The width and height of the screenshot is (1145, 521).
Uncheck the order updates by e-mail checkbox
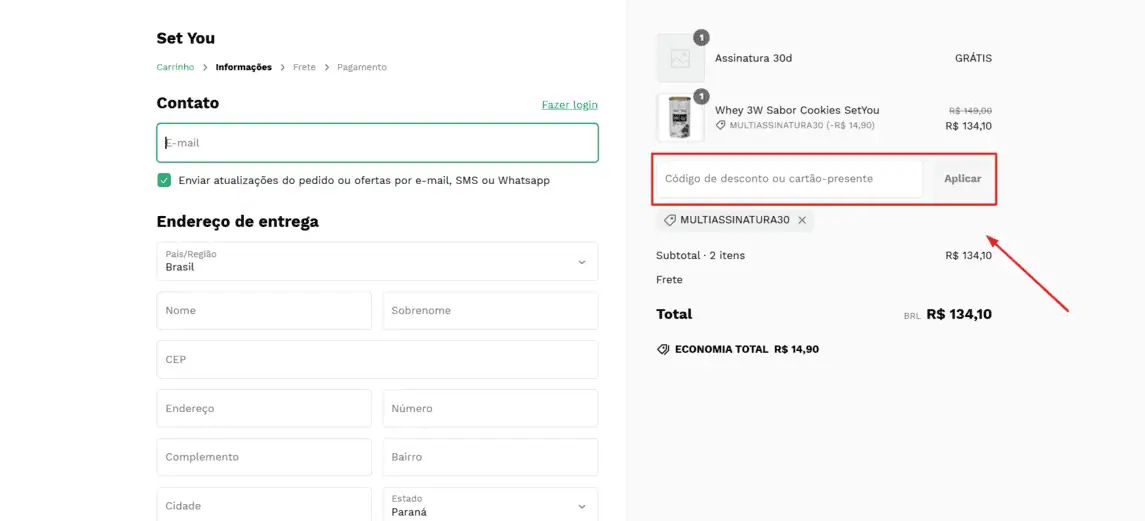164,180
